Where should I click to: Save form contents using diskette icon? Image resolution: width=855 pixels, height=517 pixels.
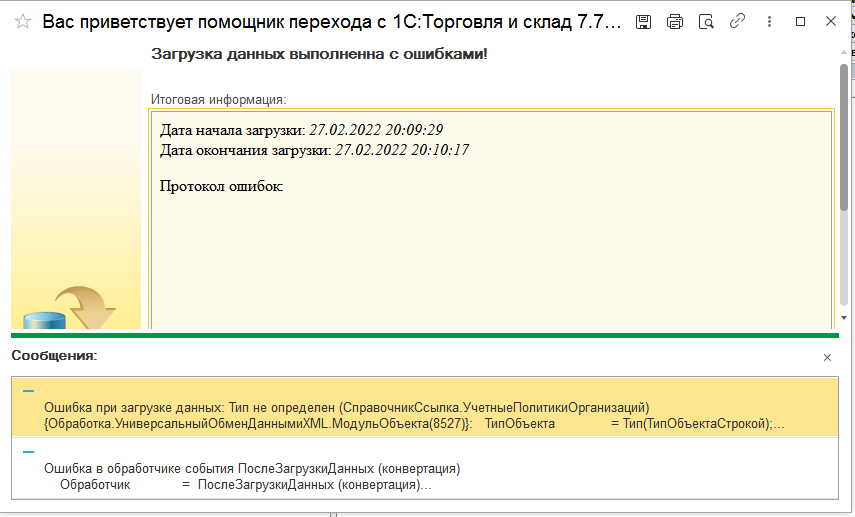click(643, 22)
